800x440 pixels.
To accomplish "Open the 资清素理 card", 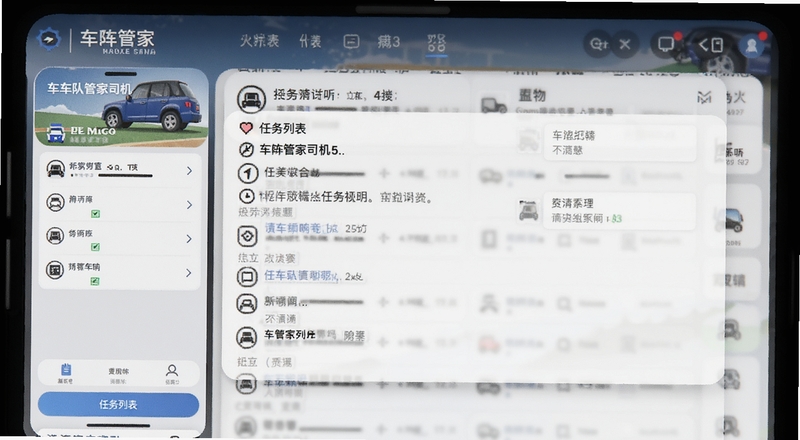I will pyautogui.click(x=620, y=211).
